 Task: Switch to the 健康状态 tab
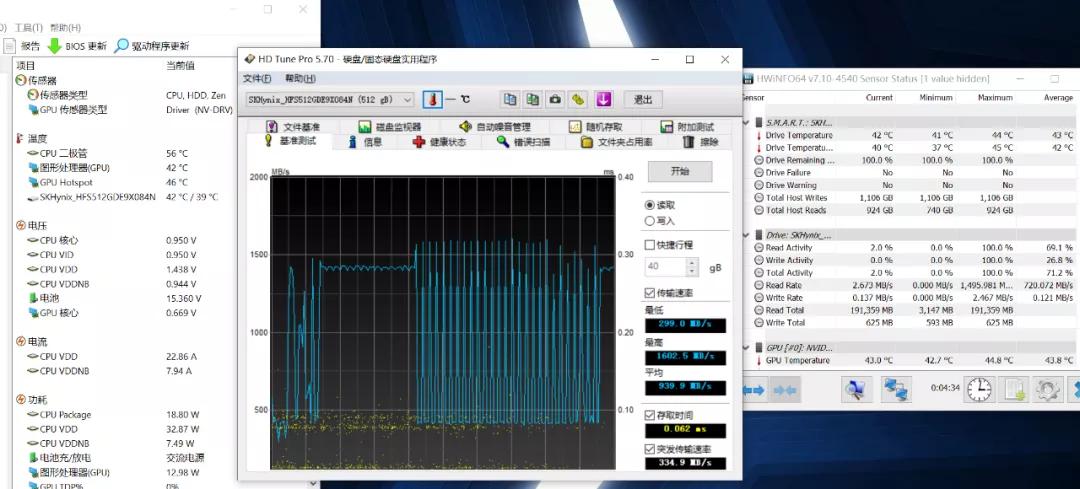[439, 142]
